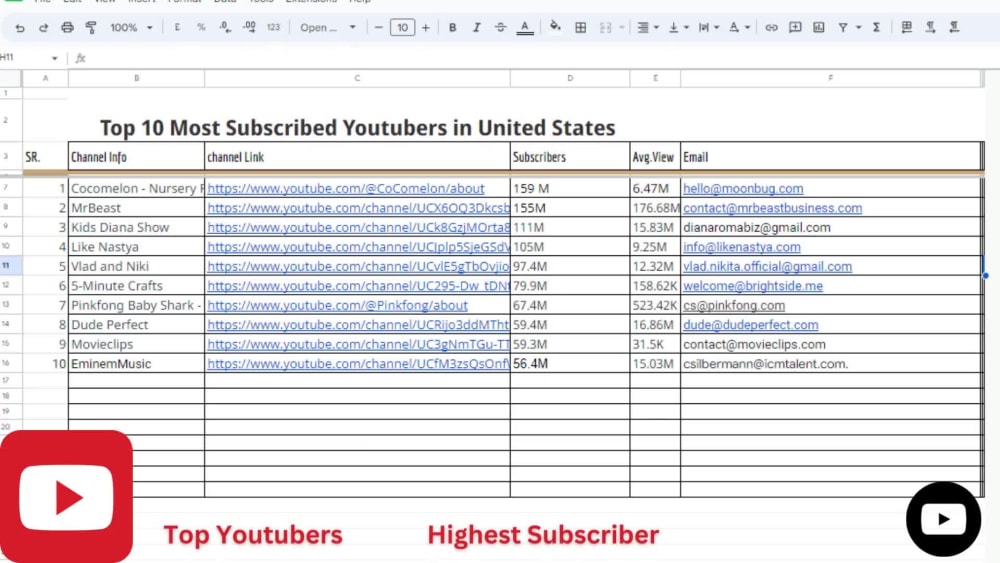Select the 'dianaromabiz@gmail.com' cell
1000x563 pixels.
[x=832, y=227]
